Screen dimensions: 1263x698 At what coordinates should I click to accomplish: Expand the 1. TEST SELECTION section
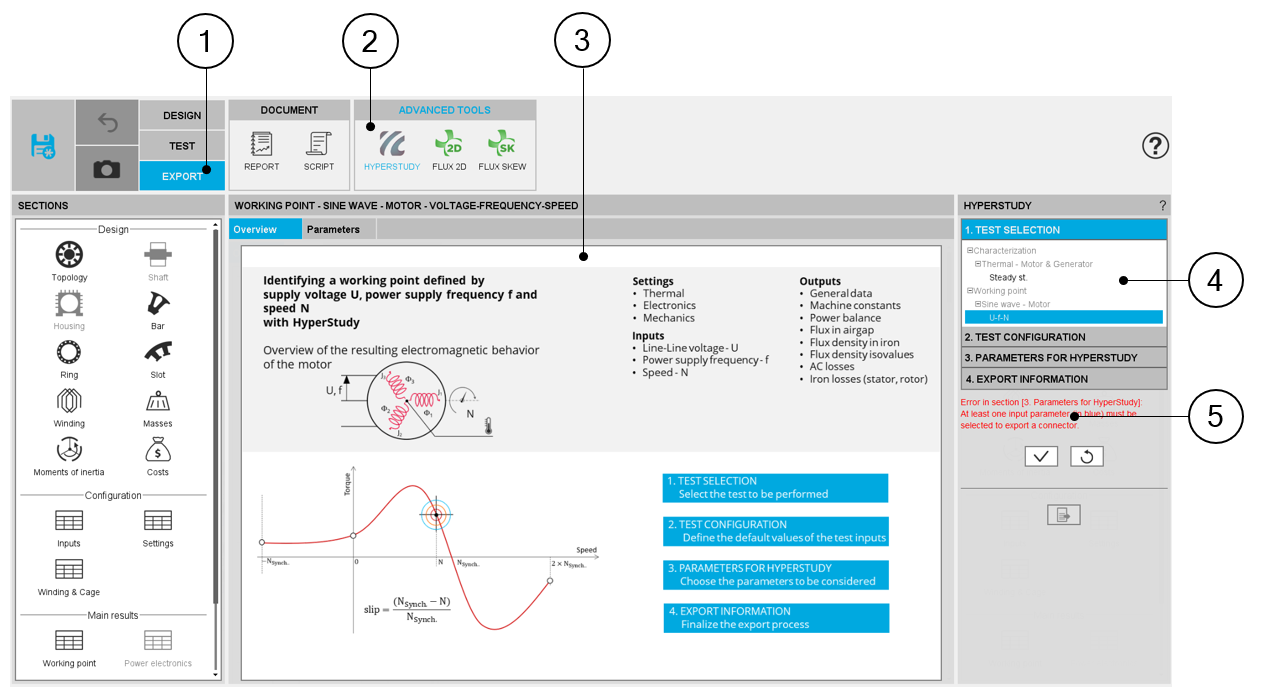(x=1064, y=230)
